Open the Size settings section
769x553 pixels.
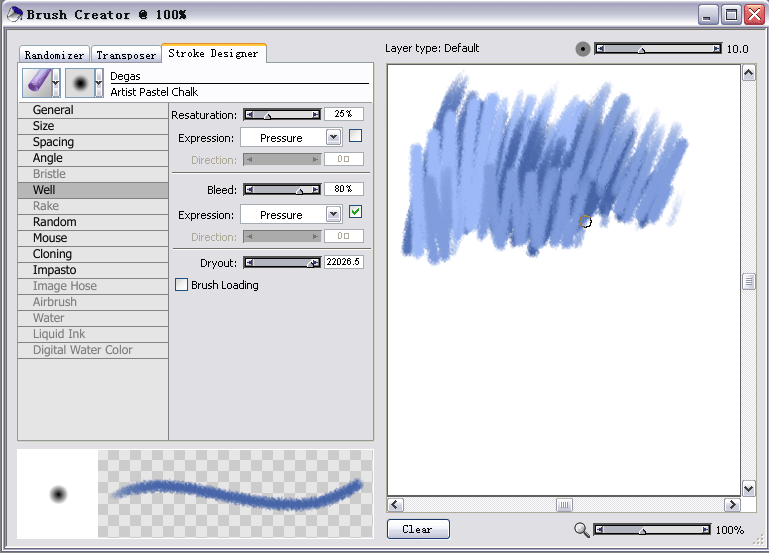pos(93,126)
